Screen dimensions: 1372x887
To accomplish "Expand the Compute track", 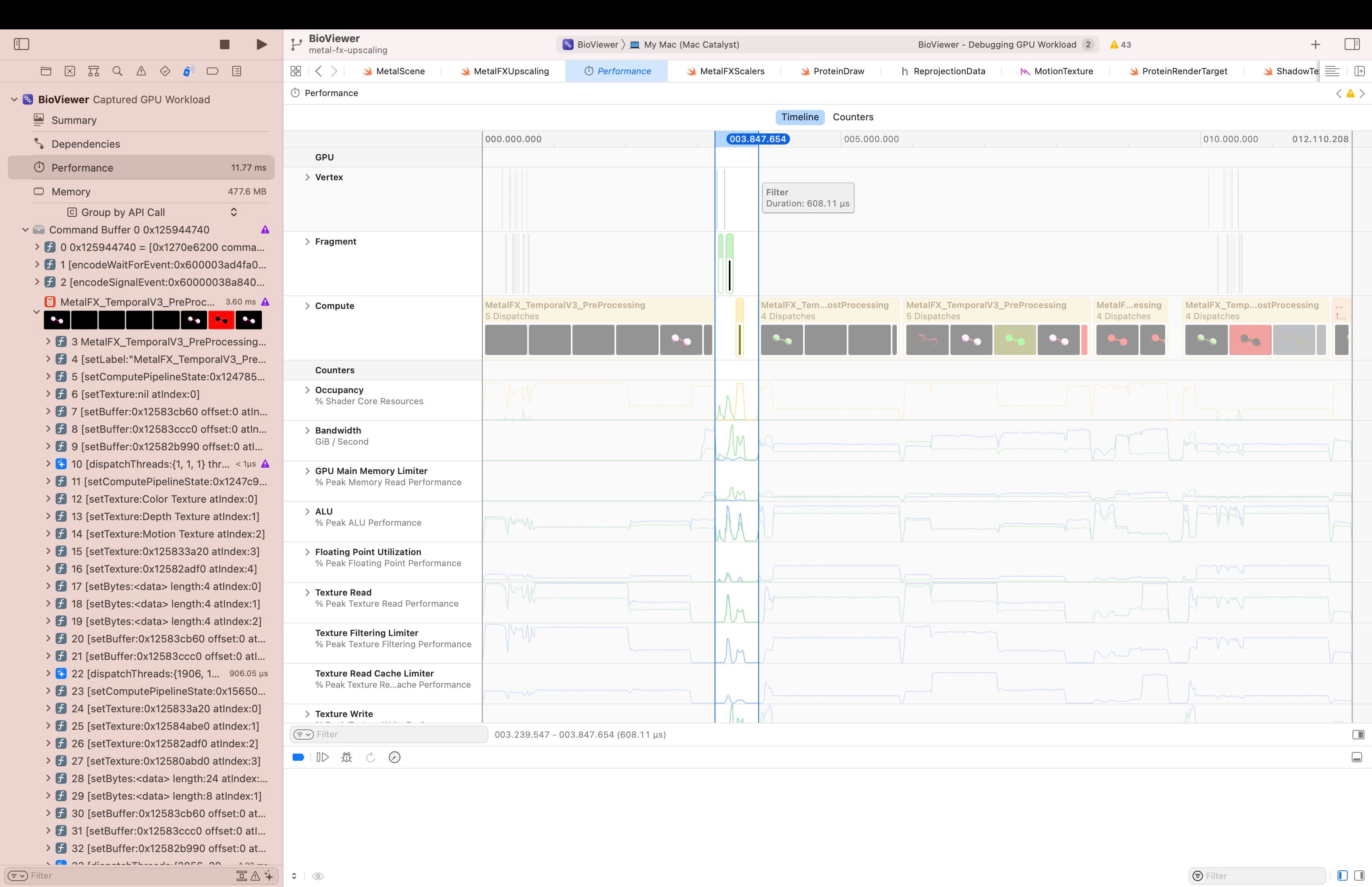I will [307, 306].
